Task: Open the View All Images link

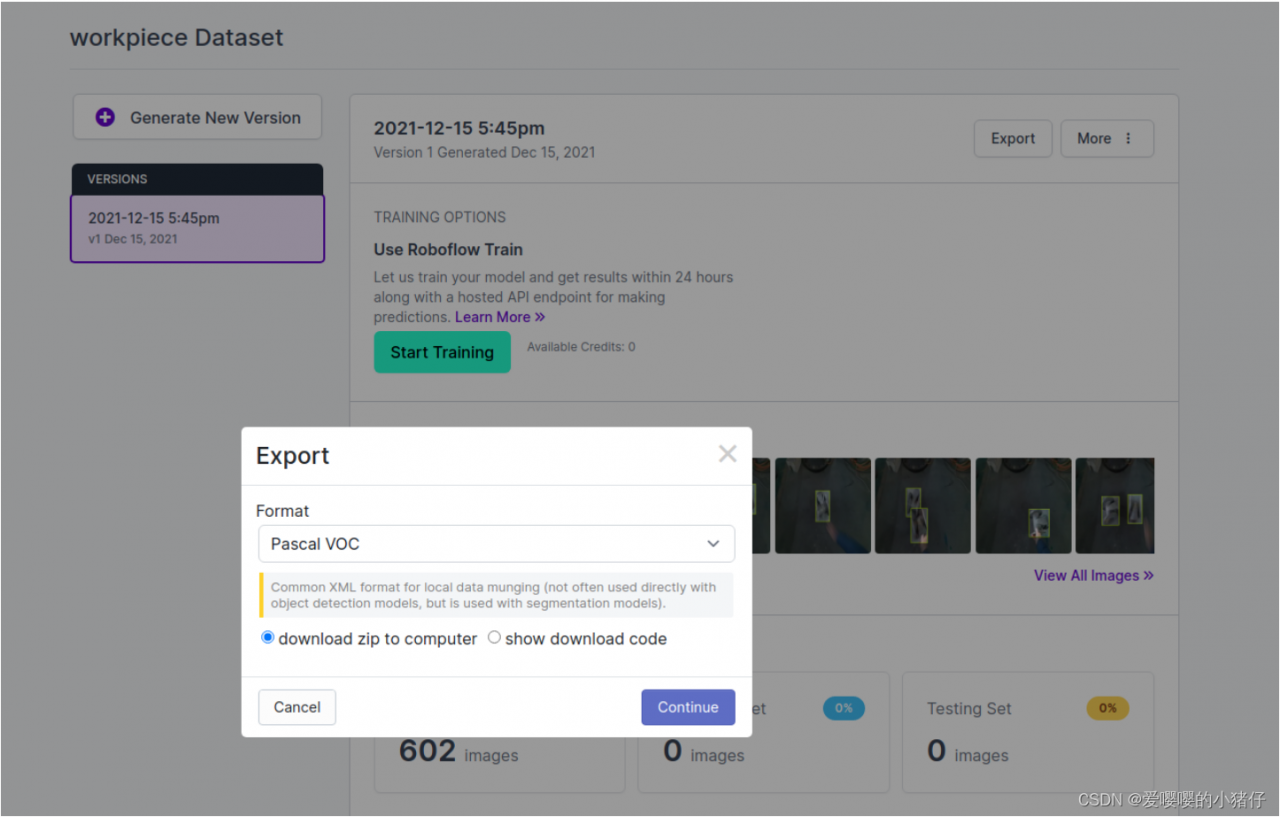Action: (1094, 575)
